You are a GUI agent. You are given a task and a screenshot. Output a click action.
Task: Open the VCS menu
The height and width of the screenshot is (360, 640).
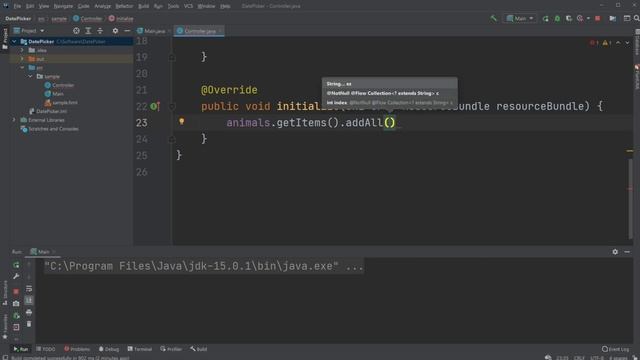[188, 6]
